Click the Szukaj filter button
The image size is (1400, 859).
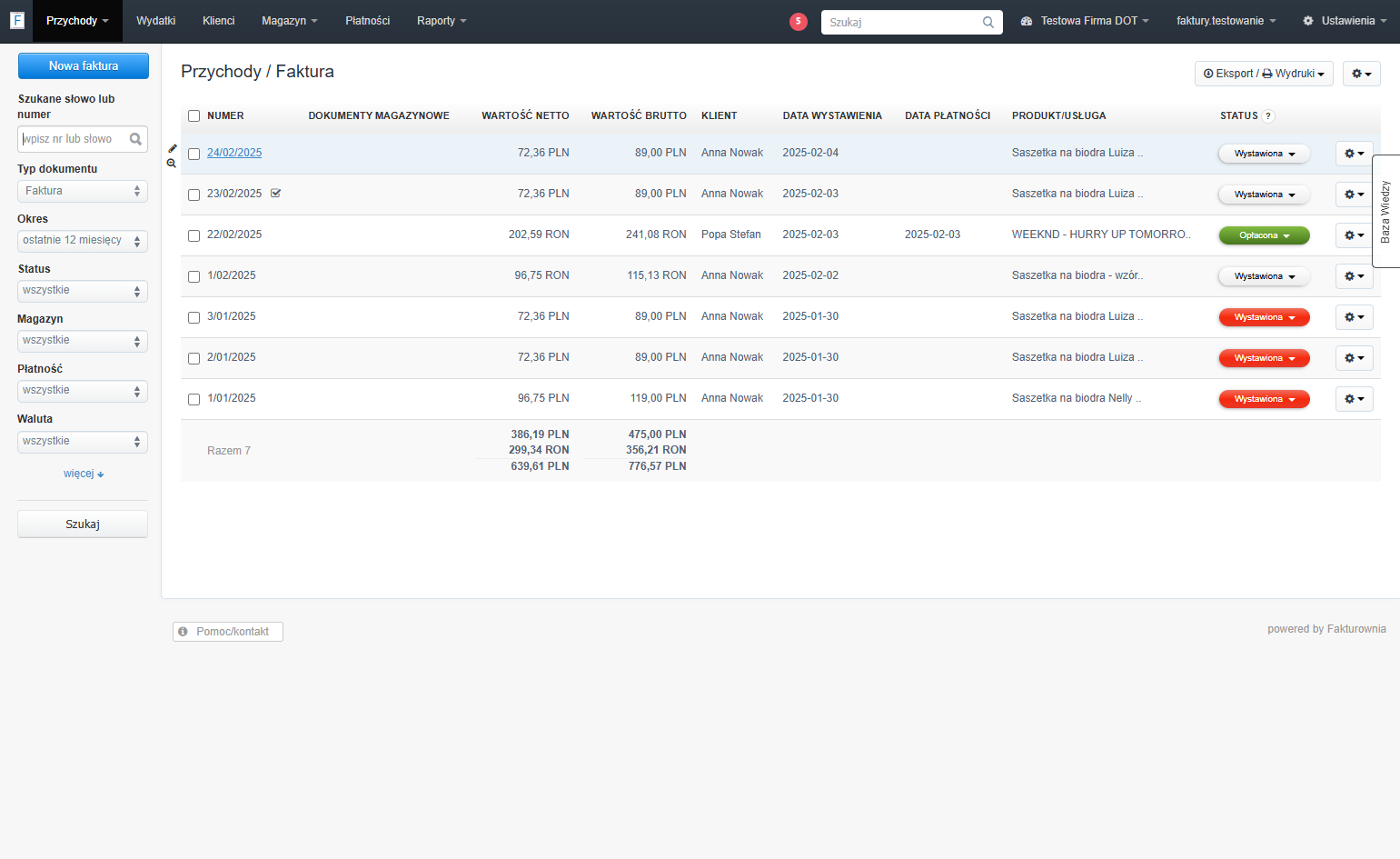tap(83, 524)
